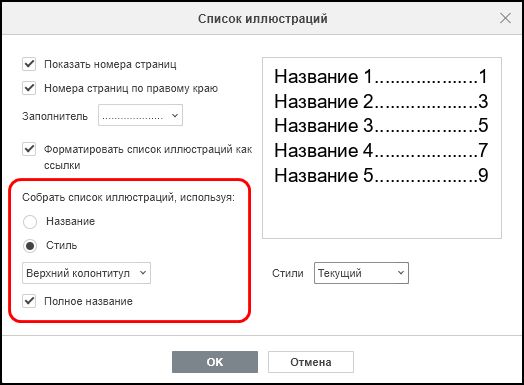Click the Стили label text
The image size is (524, 385).
click(x=288, y=273)
